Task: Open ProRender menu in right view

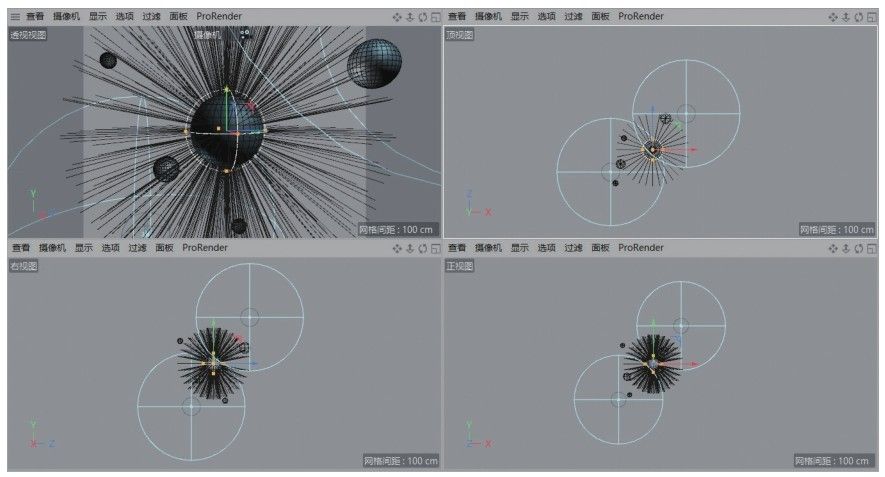Action: 205,248
